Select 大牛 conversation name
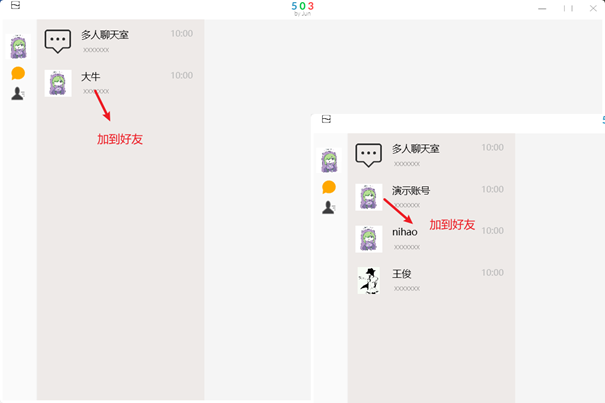Viewport: 605px width, 403px height. 91,76
